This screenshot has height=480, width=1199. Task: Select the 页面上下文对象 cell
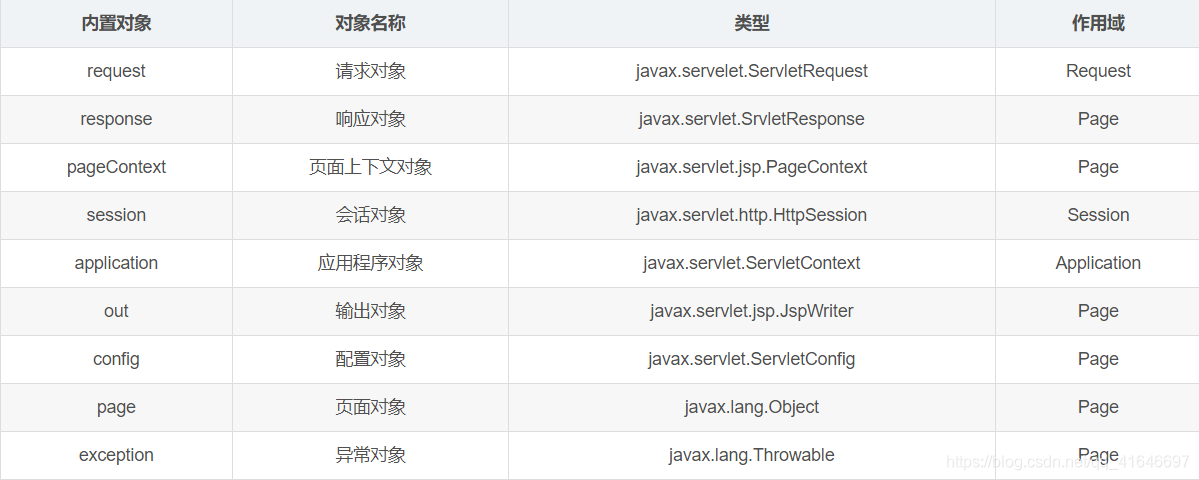(370, 167)
